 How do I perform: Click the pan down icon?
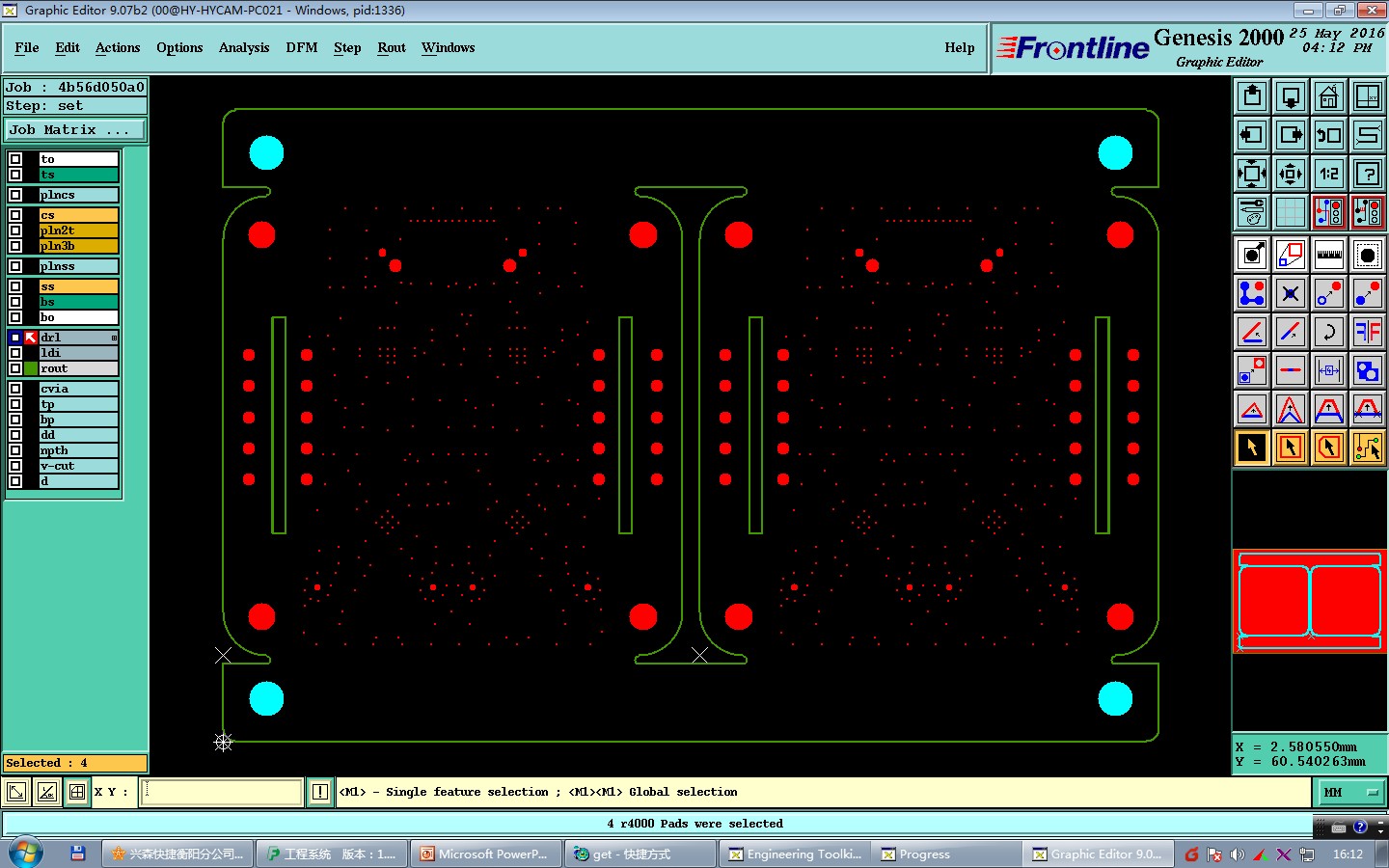(1291, 96)
